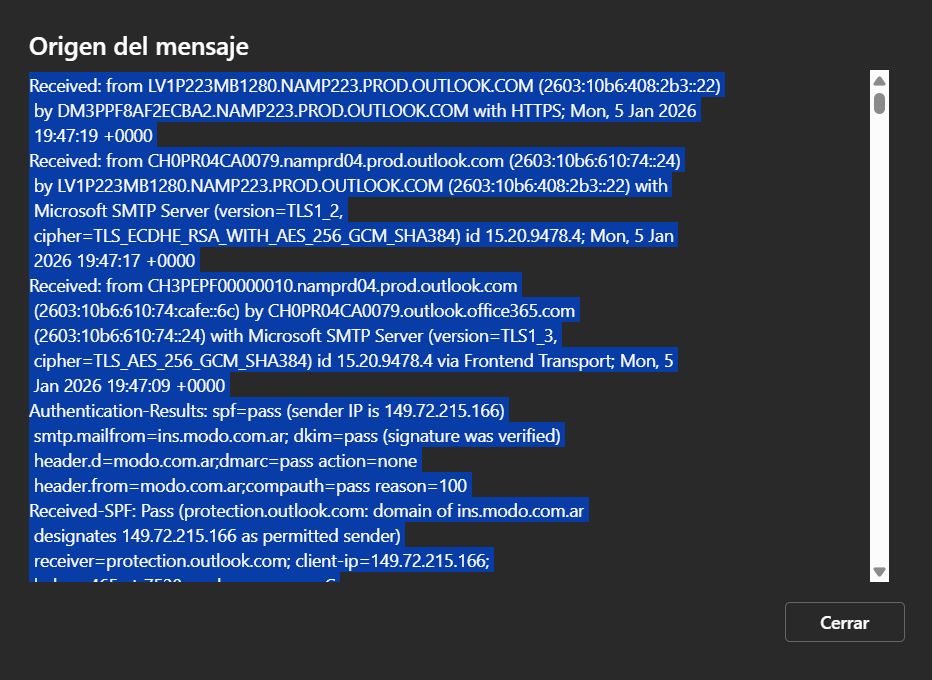The image size is (932, 680).
Task: Click the Cerrar button
Action: [844, 622]
